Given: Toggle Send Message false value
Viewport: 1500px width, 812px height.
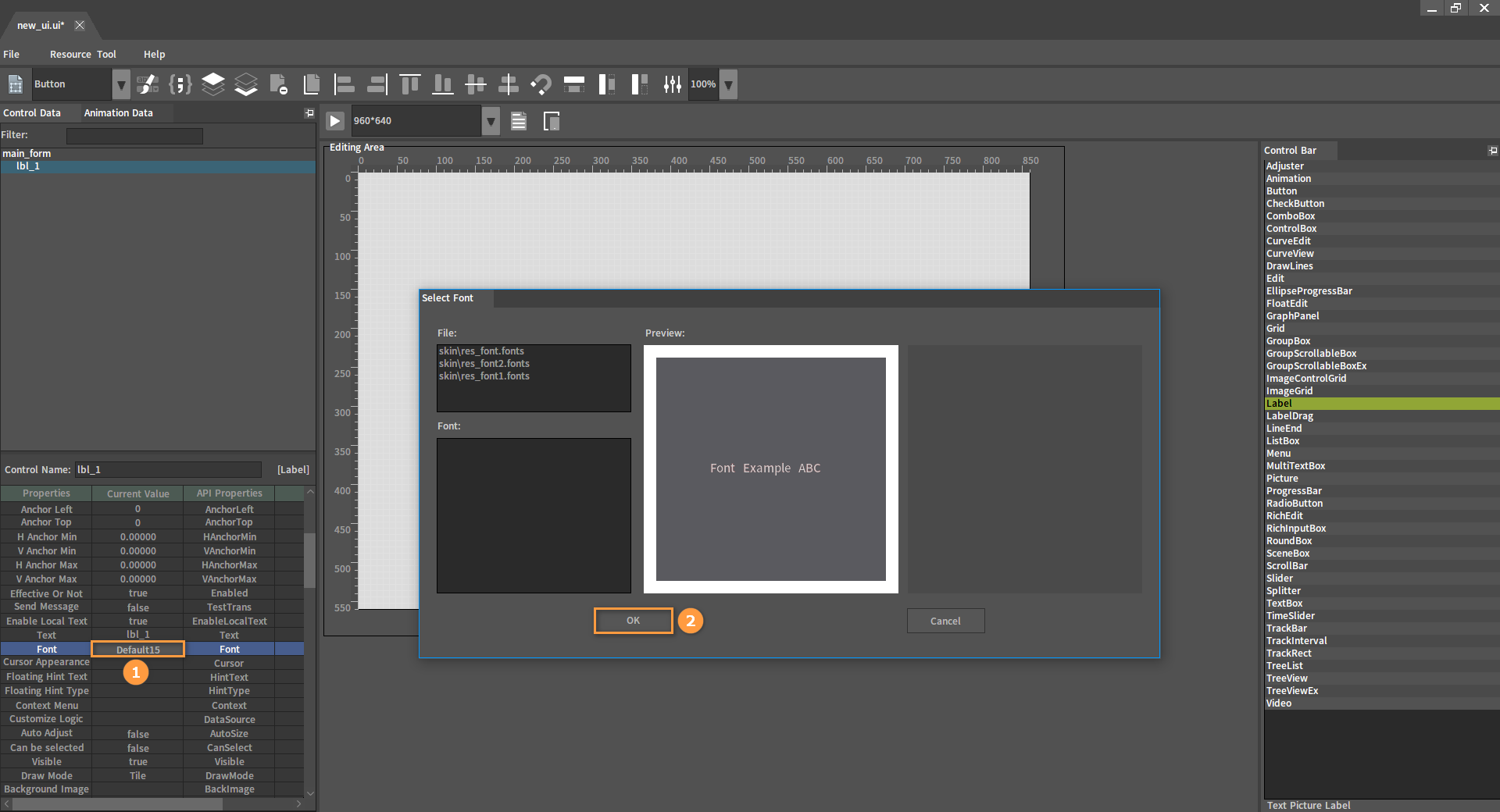Looking at the screenshot, I should (x=137, y=607).
